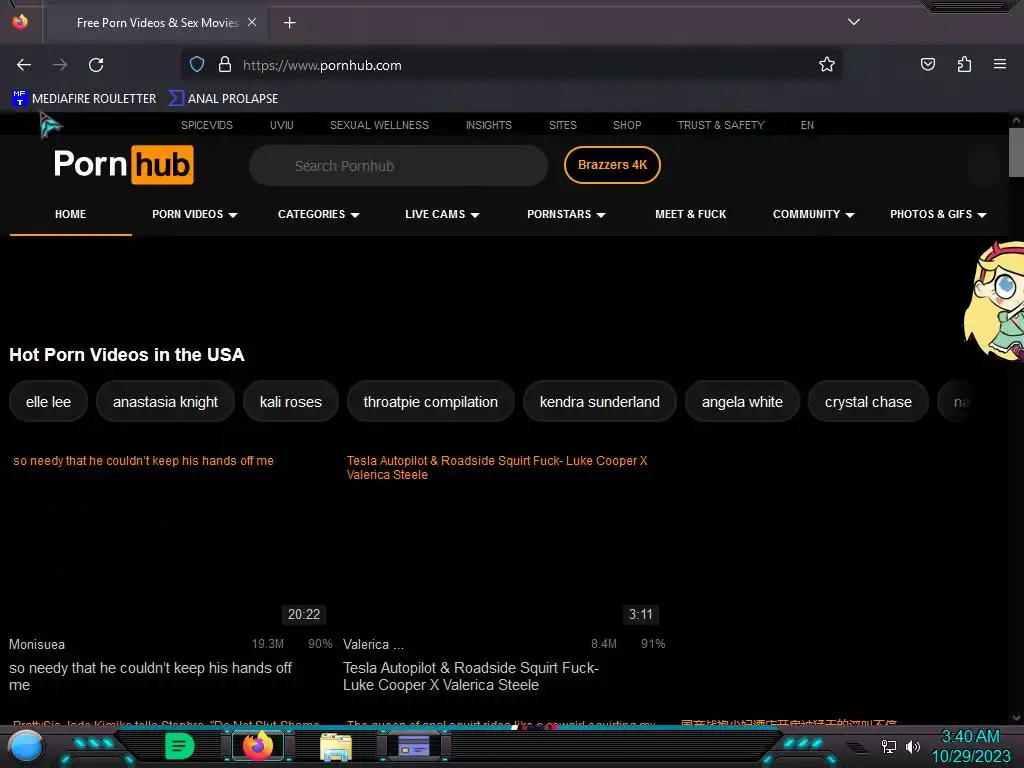Open File Explorer from the taskbar
This screenshot has height=768, width=1024.
(336, 746)
